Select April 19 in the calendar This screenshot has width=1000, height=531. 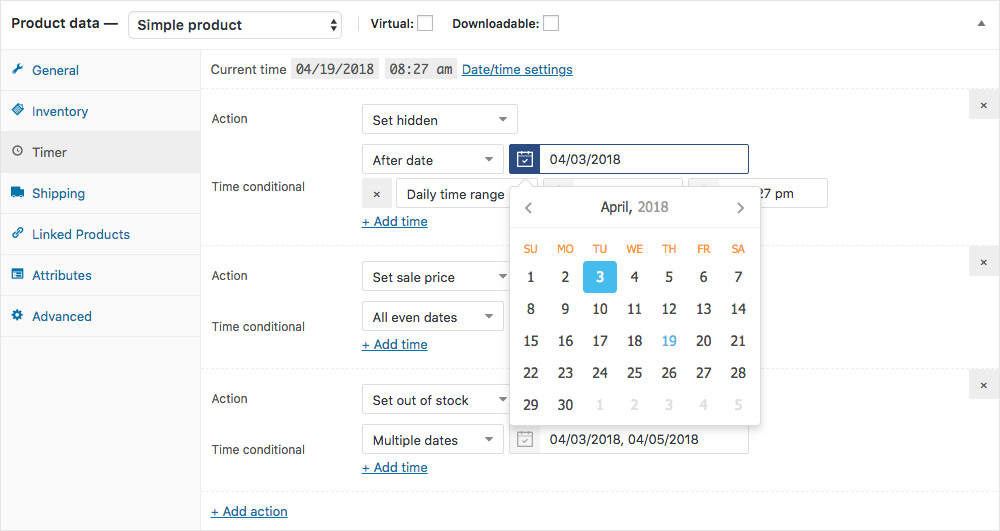(669, 341)
